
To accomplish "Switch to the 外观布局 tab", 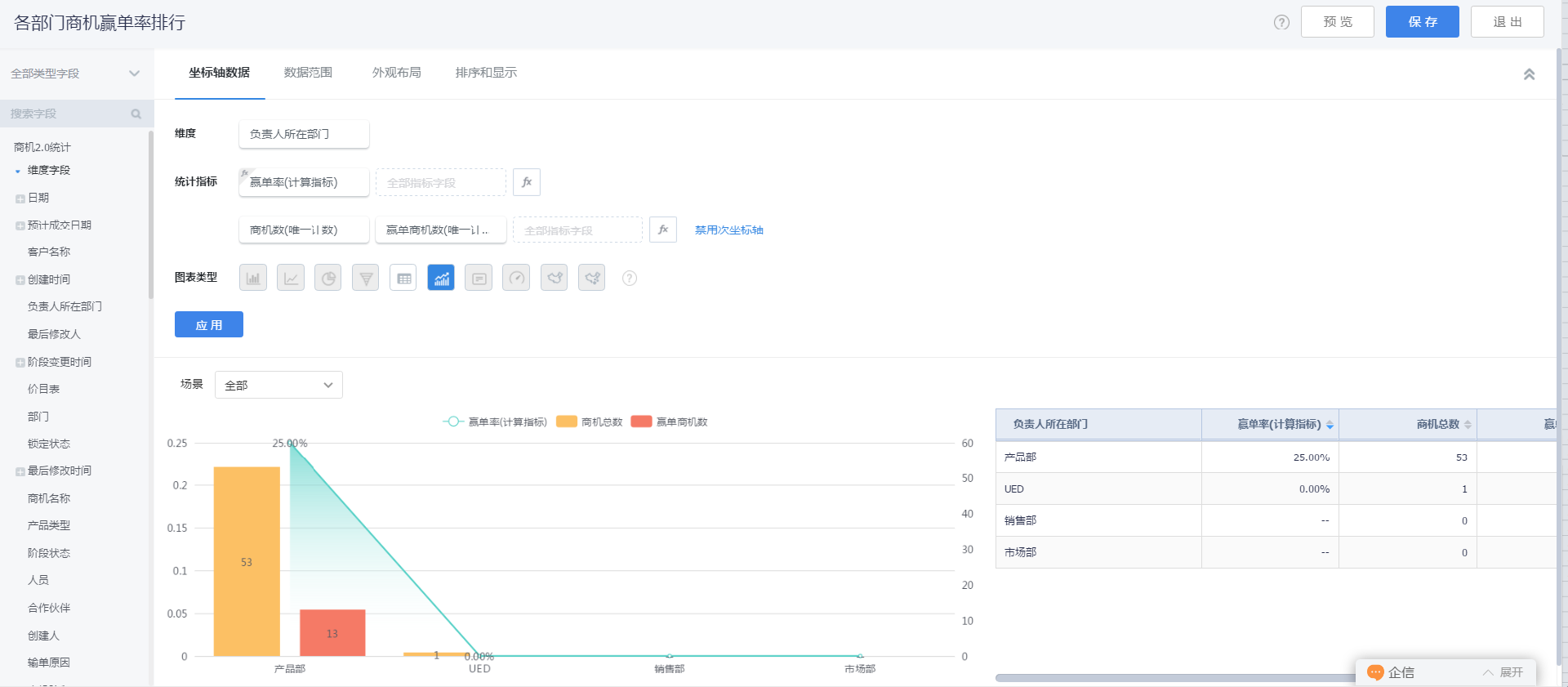I will click(x=397, y=73).
